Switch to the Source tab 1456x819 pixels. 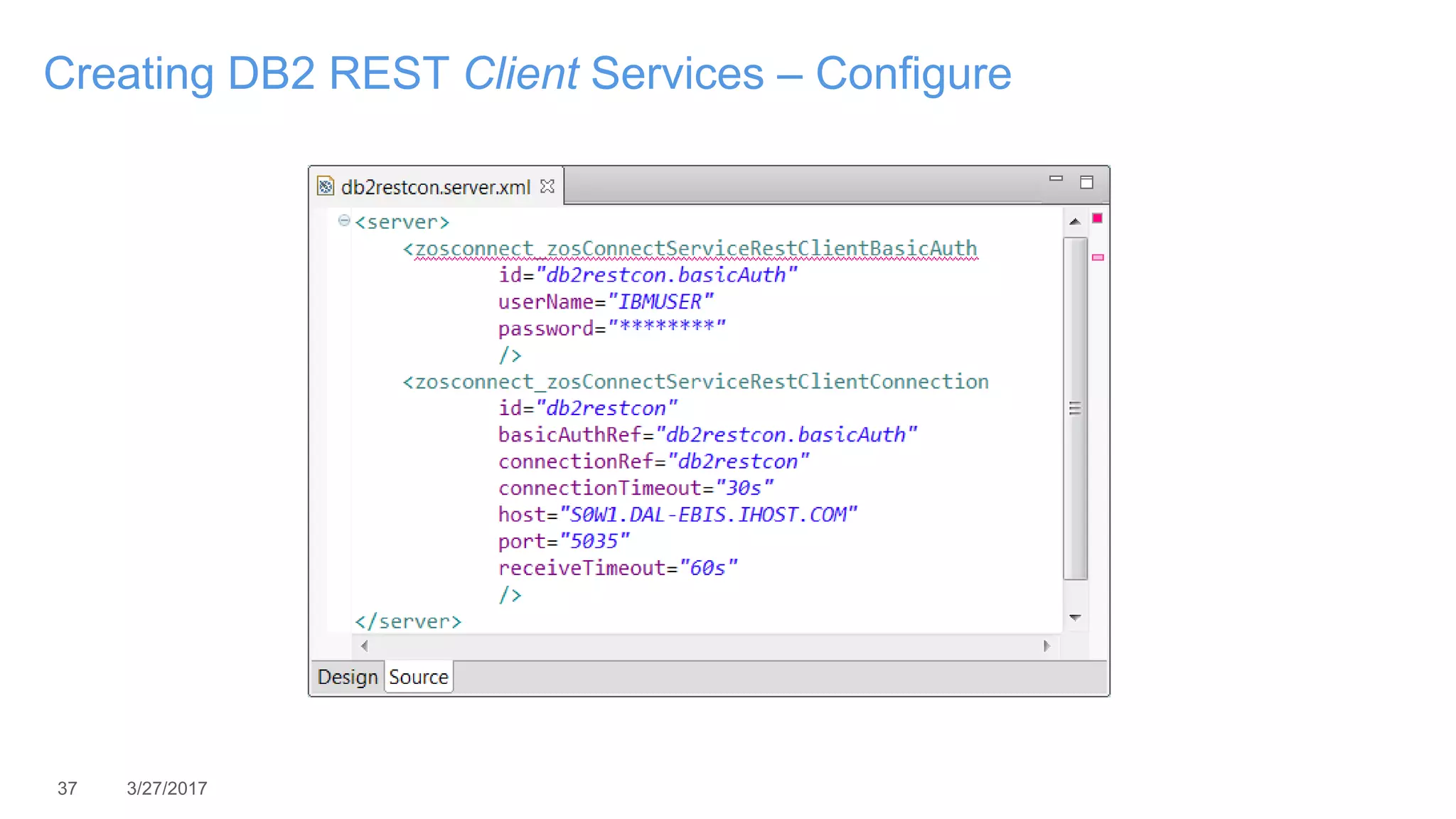pos(419,677)
